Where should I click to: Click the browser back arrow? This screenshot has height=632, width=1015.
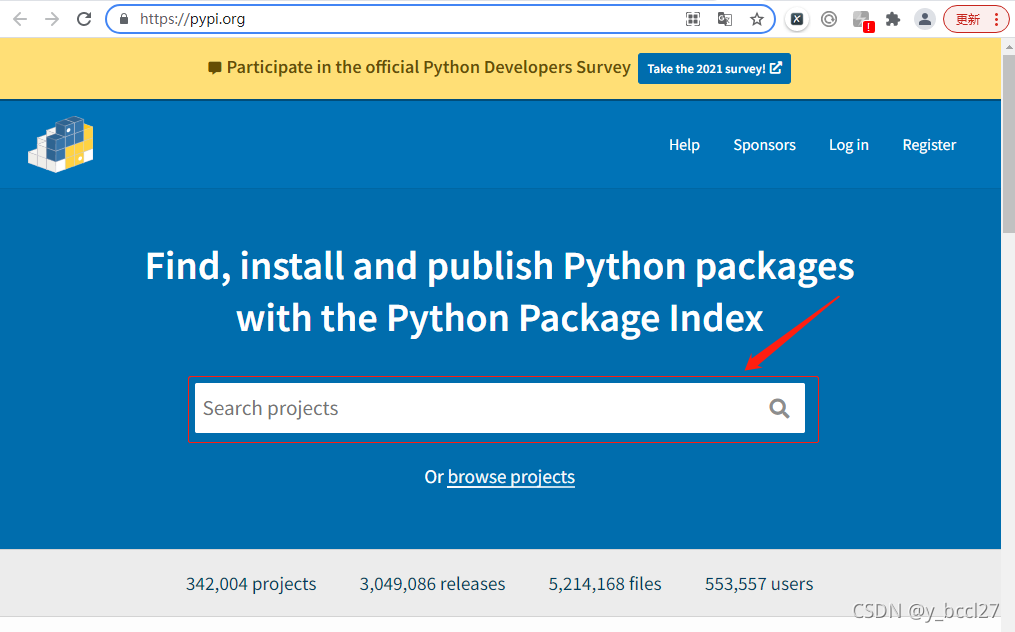(x=20, y=19)
